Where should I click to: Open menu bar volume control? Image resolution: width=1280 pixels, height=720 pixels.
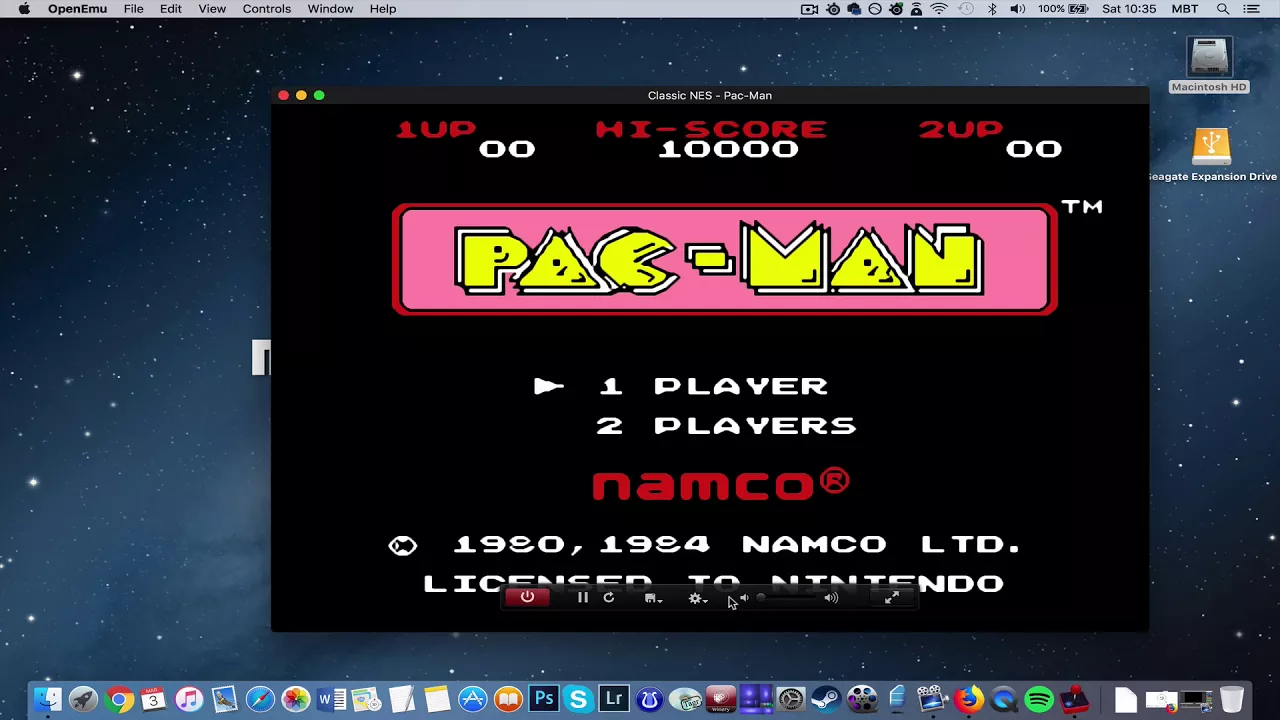1017,9
